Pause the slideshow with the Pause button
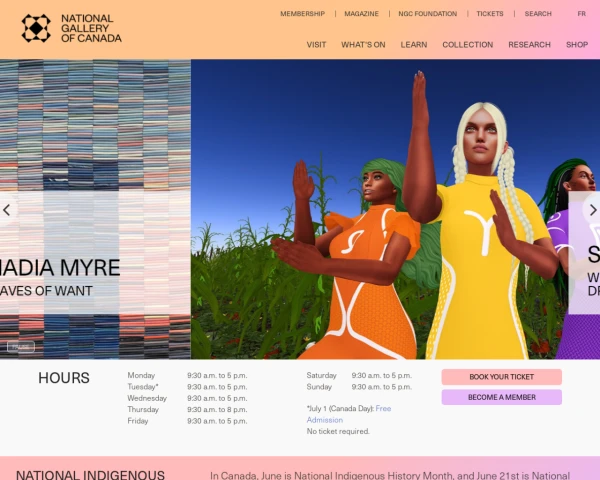600x480 pixels. 21,347
